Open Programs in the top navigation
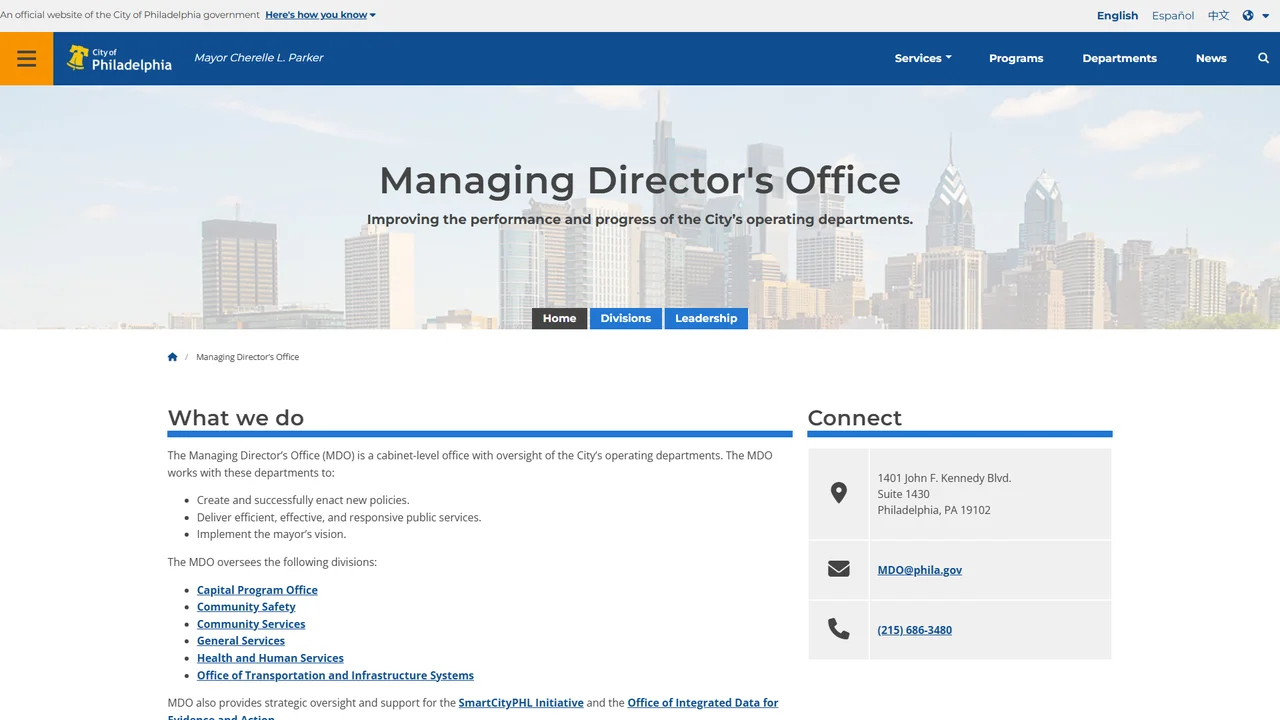This screenshot has height=720, width=1280. 1016,58
